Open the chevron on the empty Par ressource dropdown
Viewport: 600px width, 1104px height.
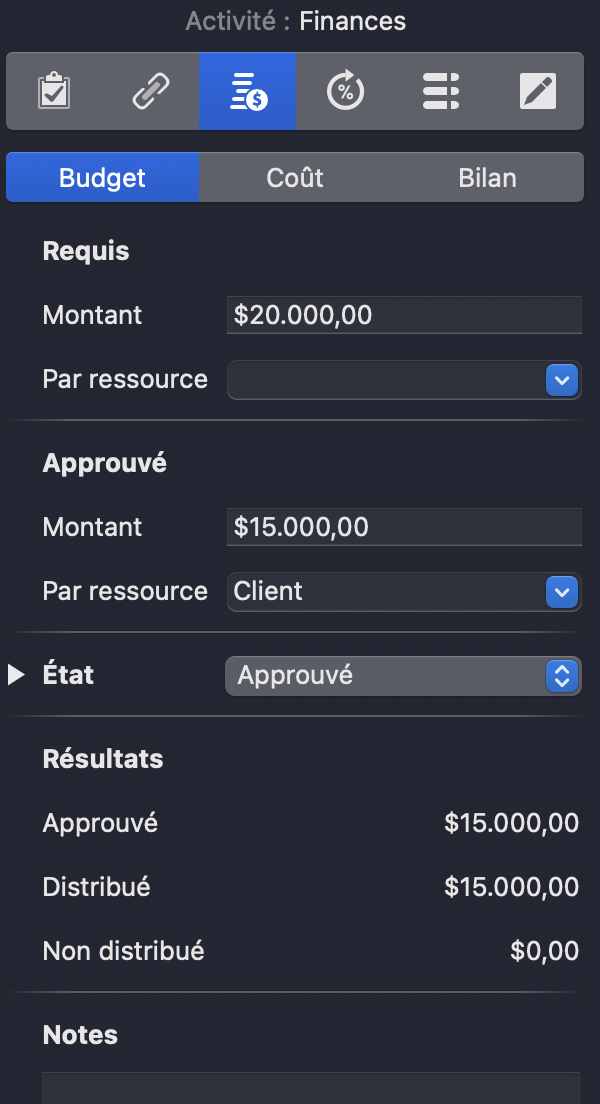[x=562, y=380]
